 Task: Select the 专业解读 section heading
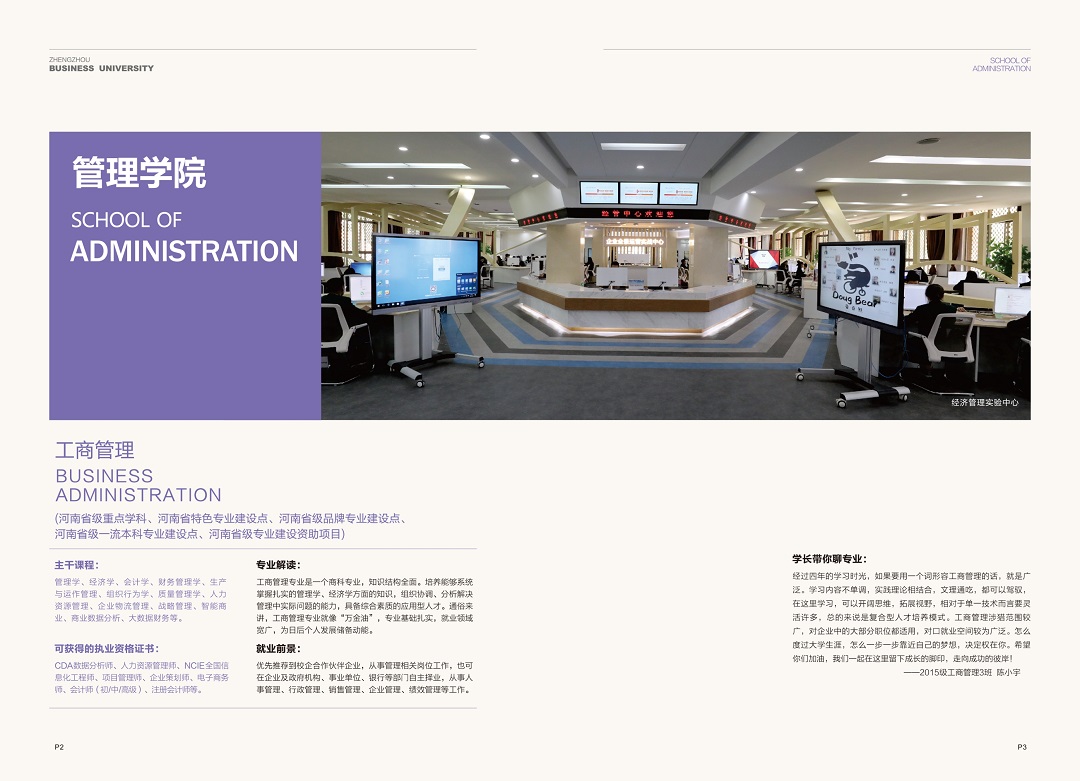pyautogui.click(x=278, y=565)
